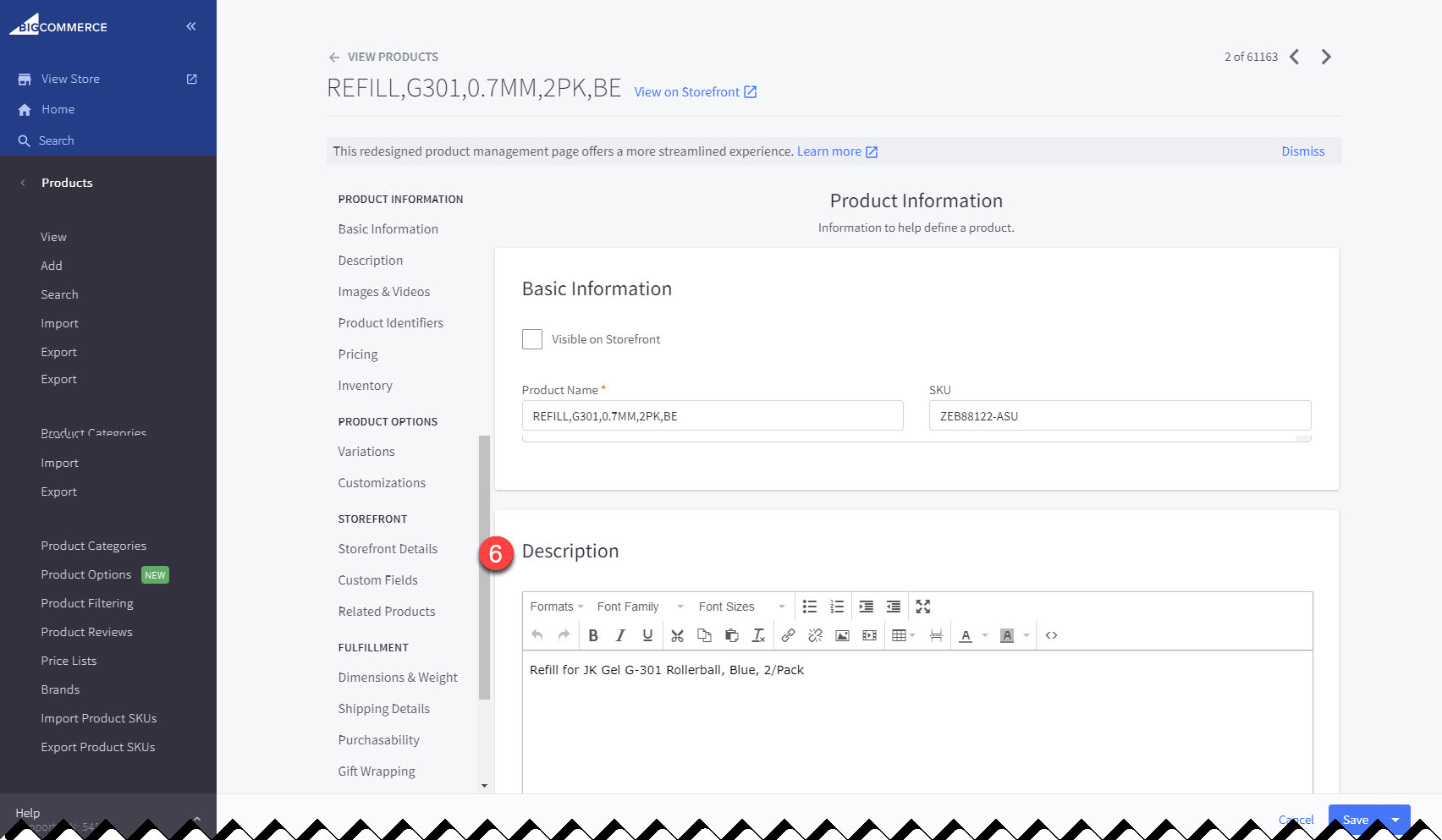Insert hyperlink in description
This screenshot has height=840, width=1442.
788,635
